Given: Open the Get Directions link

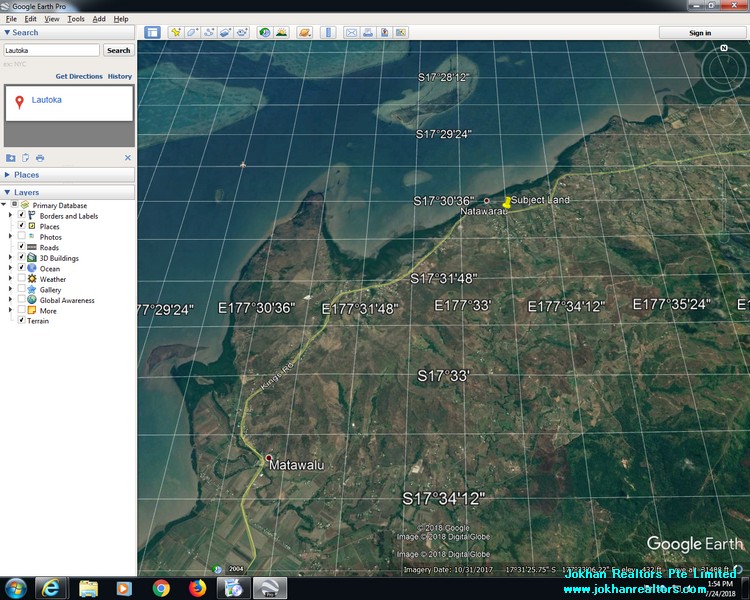Looking at the screenshot, I should pyautogui.click(x=78, y=76).
